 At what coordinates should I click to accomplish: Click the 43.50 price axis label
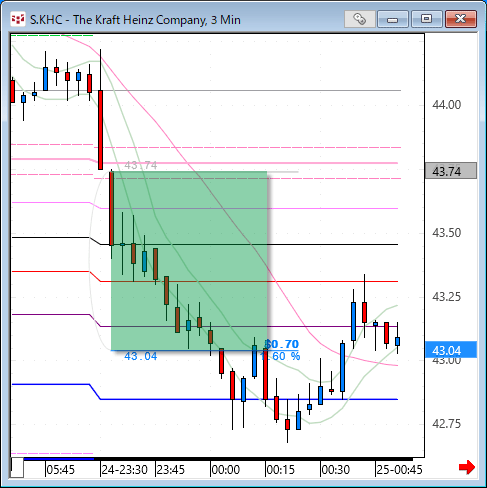coord(447,233)
